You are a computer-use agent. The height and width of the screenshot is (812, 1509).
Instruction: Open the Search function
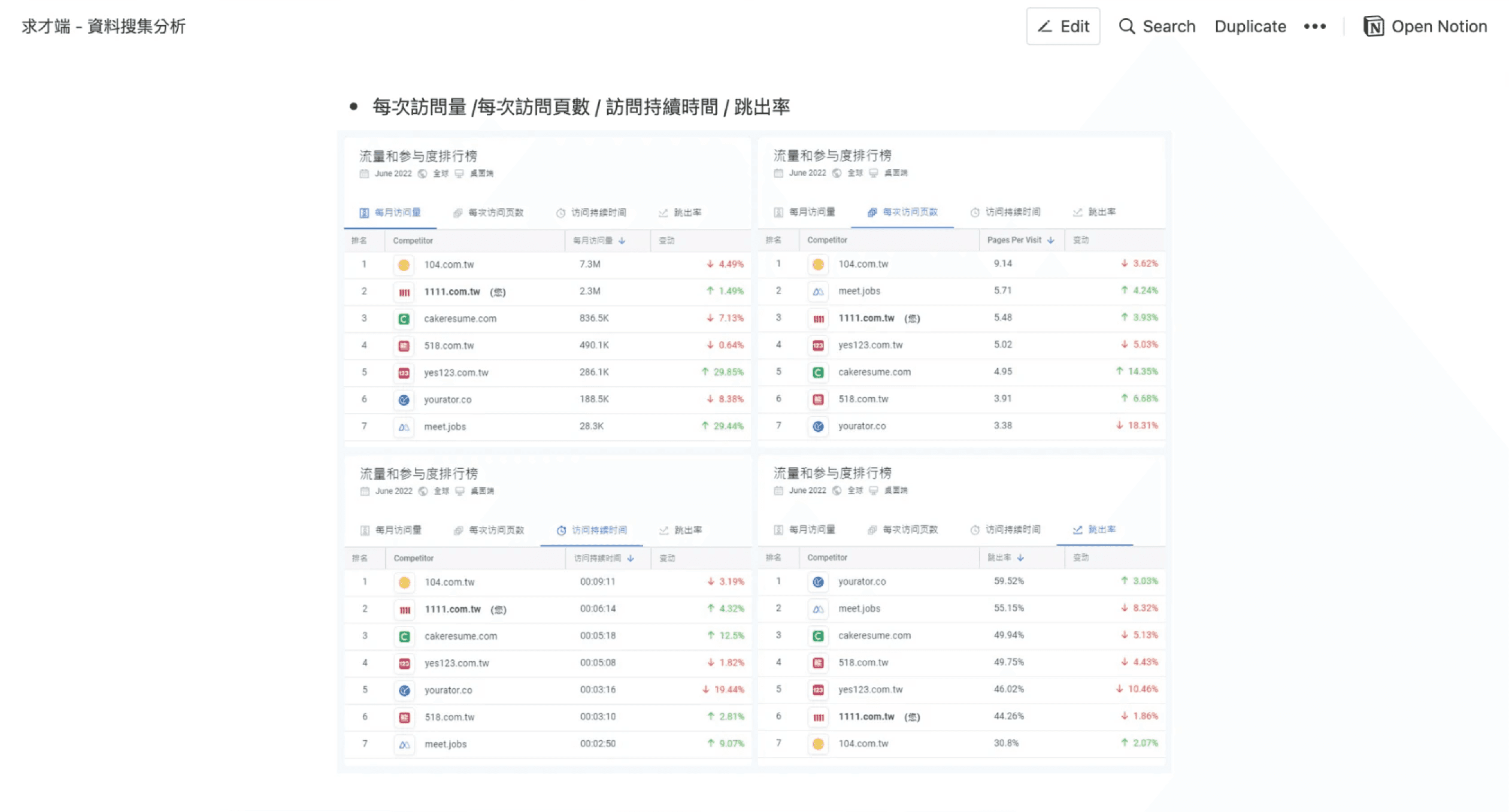pyautogui.click(x=1157, y=26)
